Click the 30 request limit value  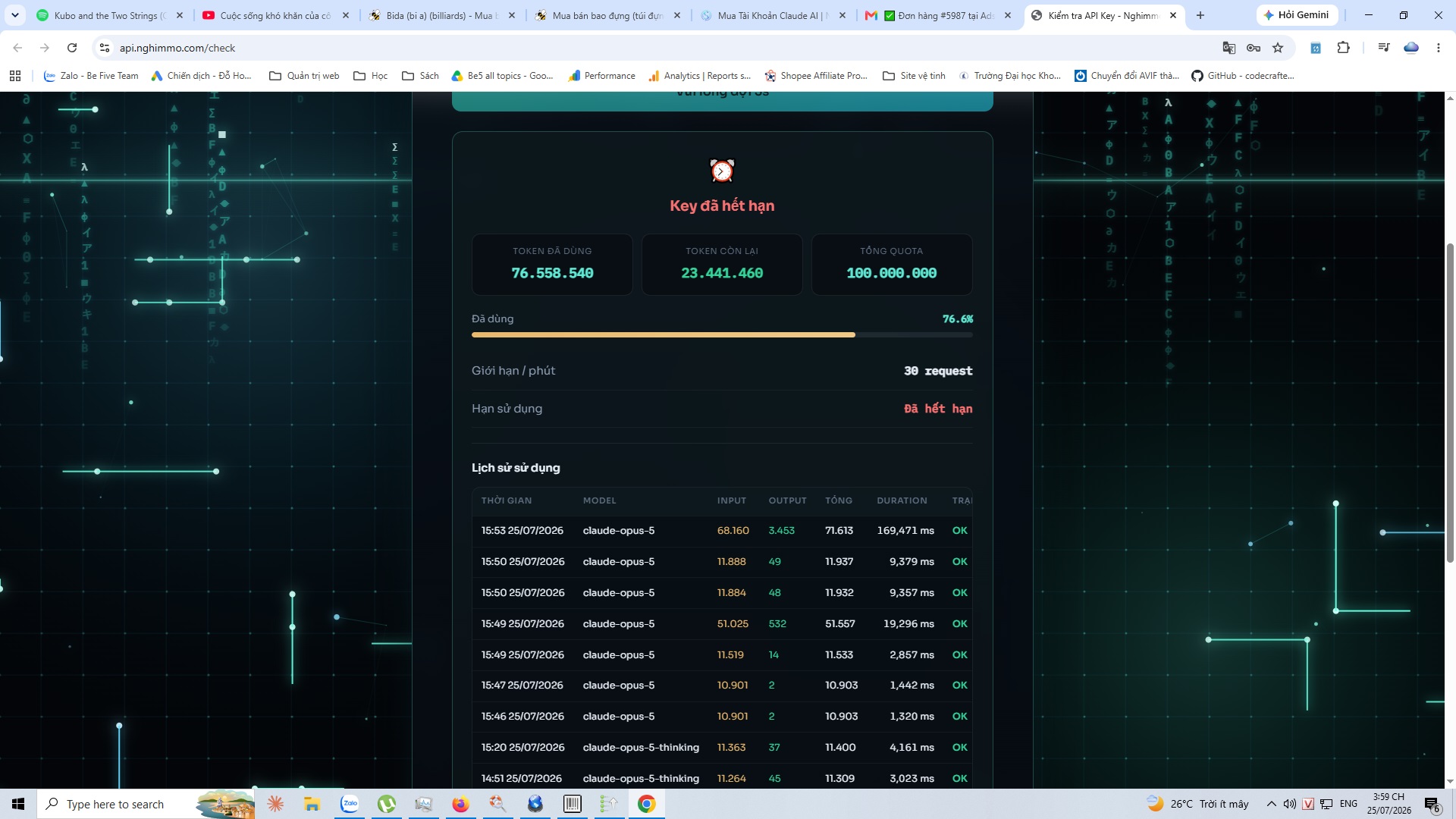[938, 371]
